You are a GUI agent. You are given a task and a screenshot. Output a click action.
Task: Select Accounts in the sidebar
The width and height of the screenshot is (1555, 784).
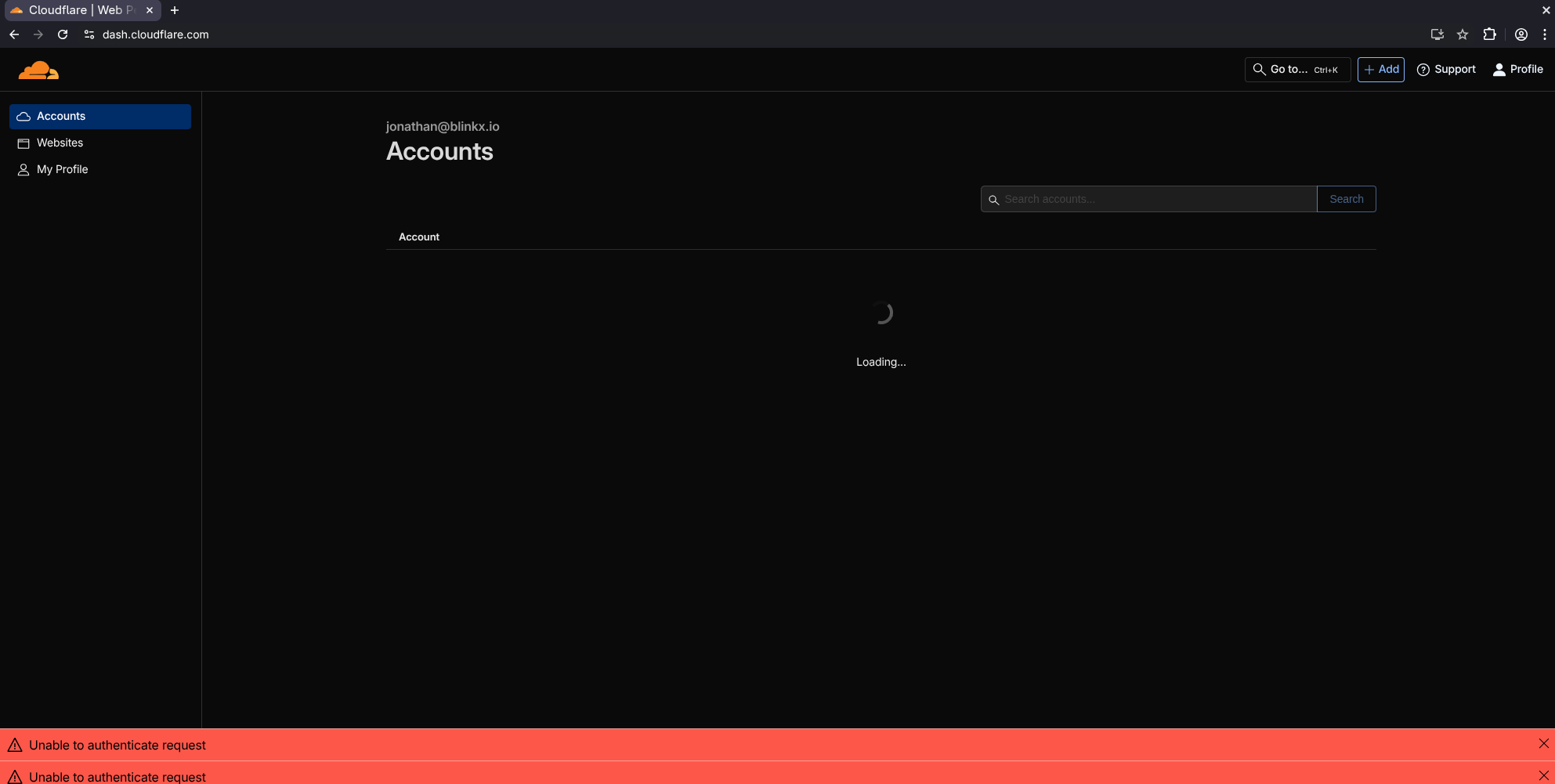point(100,117)
